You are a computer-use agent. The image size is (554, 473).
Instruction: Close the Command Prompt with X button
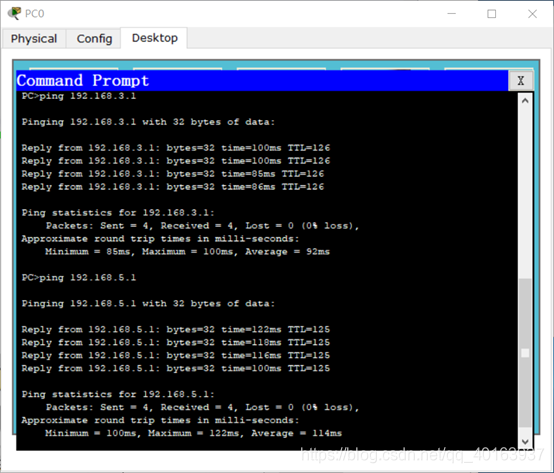coord(520,81)
